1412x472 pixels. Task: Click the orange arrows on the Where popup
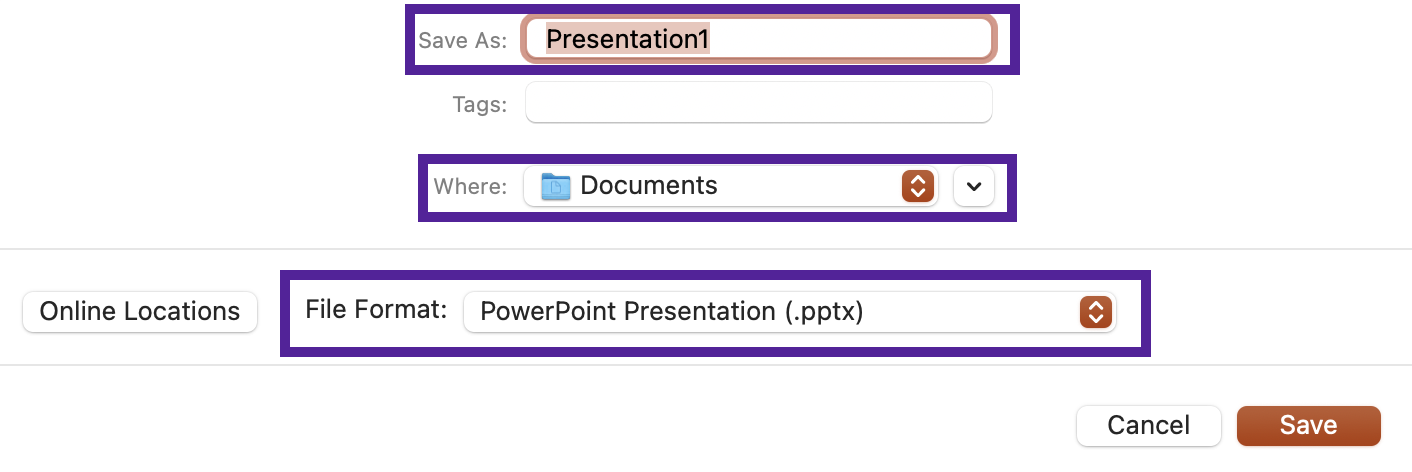[917, 186]
